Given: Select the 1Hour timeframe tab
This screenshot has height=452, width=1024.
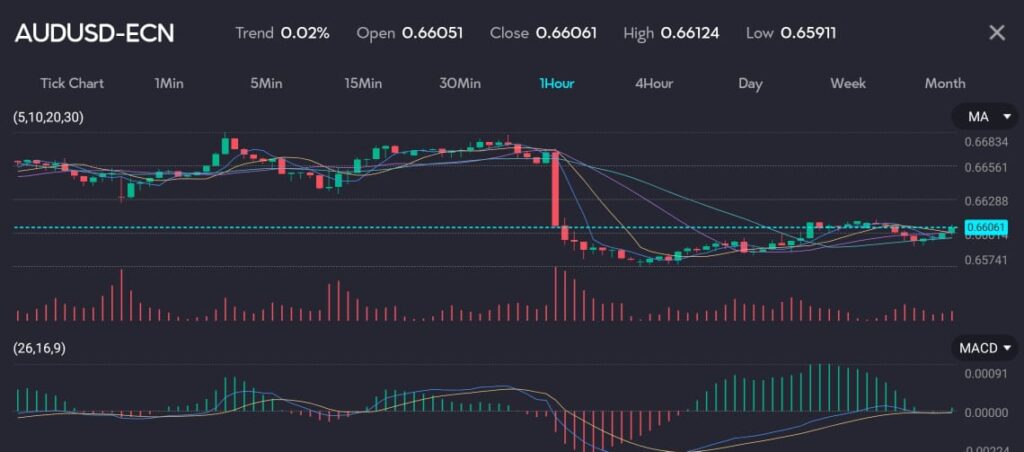Looking at the screenshot, I should pos(556,83).
